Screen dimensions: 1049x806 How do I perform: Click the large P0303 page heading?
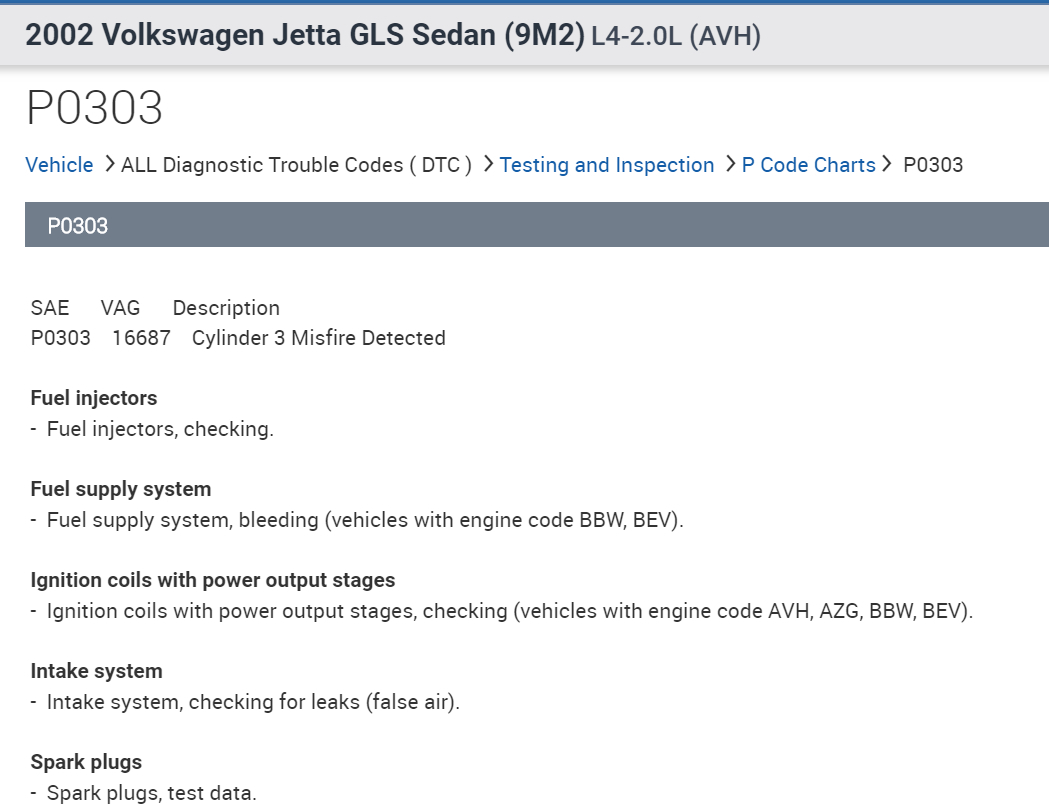(x=94, y=108)
